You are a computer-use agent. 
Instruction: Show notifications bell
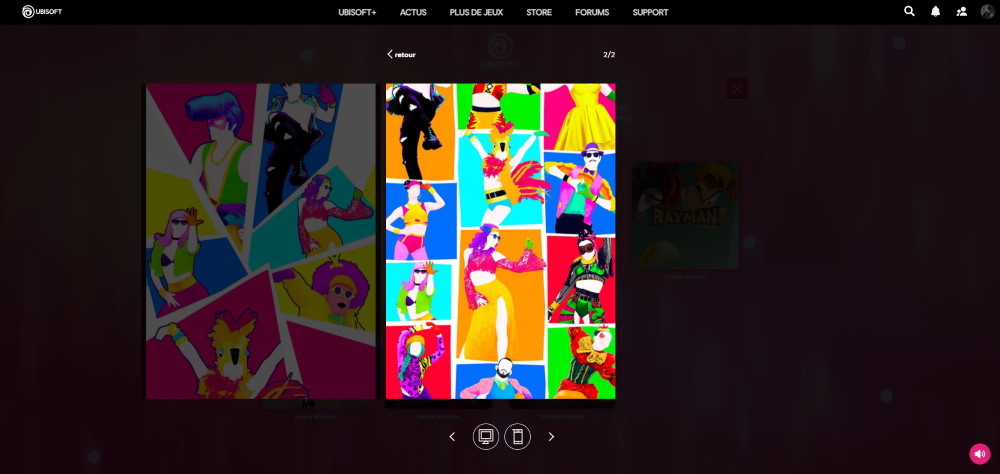936,11
